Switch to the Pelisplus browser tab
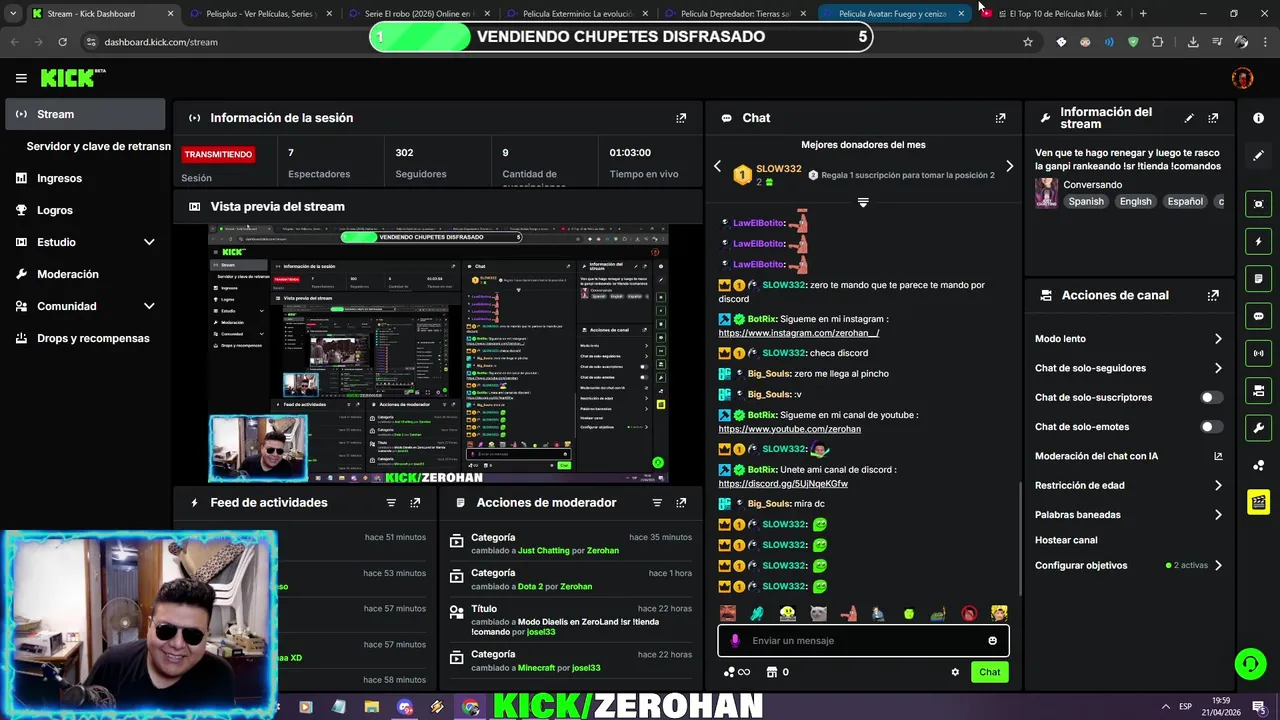Viewport: 1280px width, 720px height. (x=262, y=14)
